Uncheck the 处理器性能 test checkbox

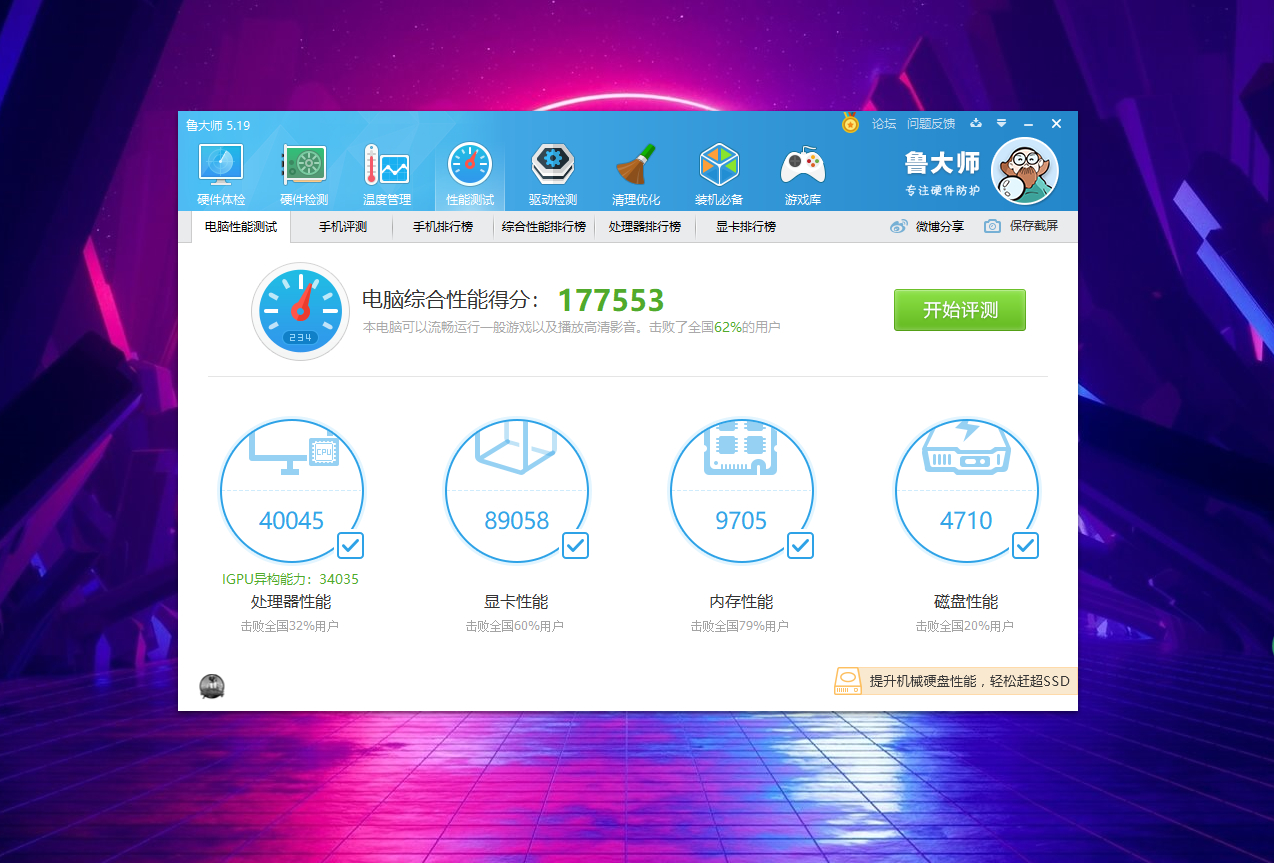[x=350, y=545]
